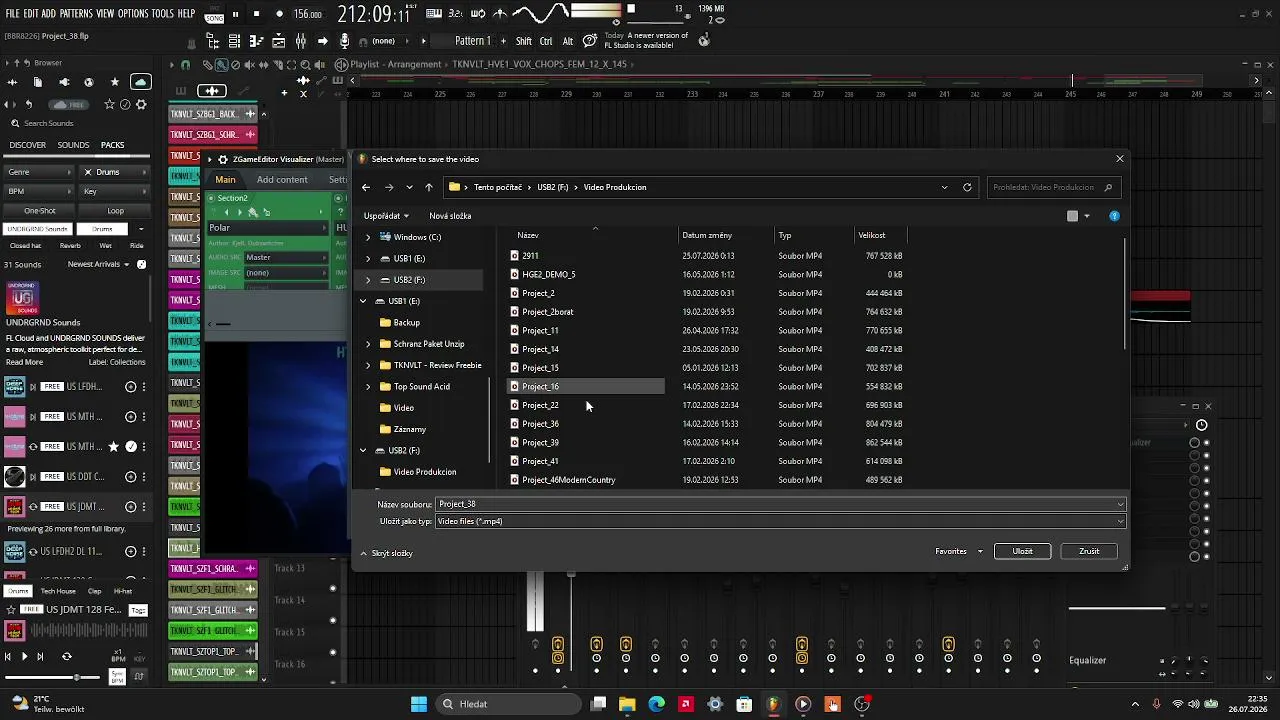
Task: Open the PATTERNS menu
Action: (x=76, y=14)
